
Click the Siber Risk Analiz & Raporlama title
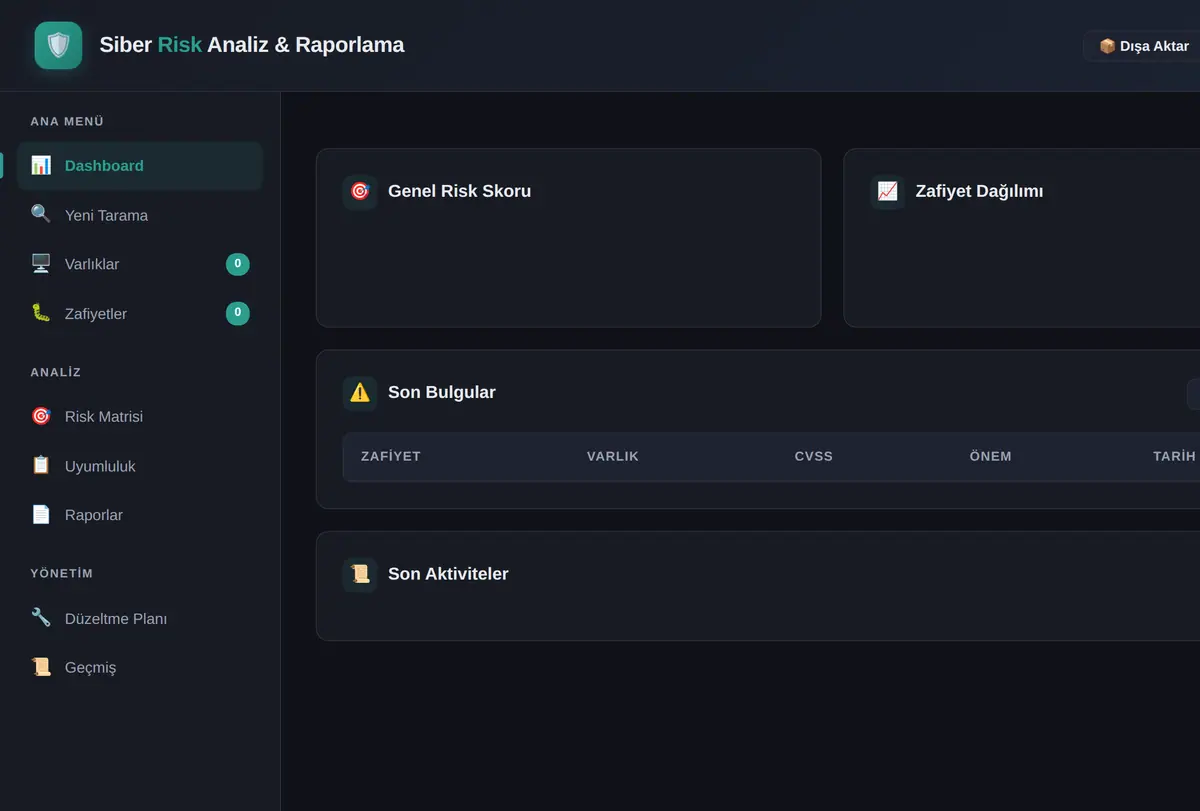point(252,45)
